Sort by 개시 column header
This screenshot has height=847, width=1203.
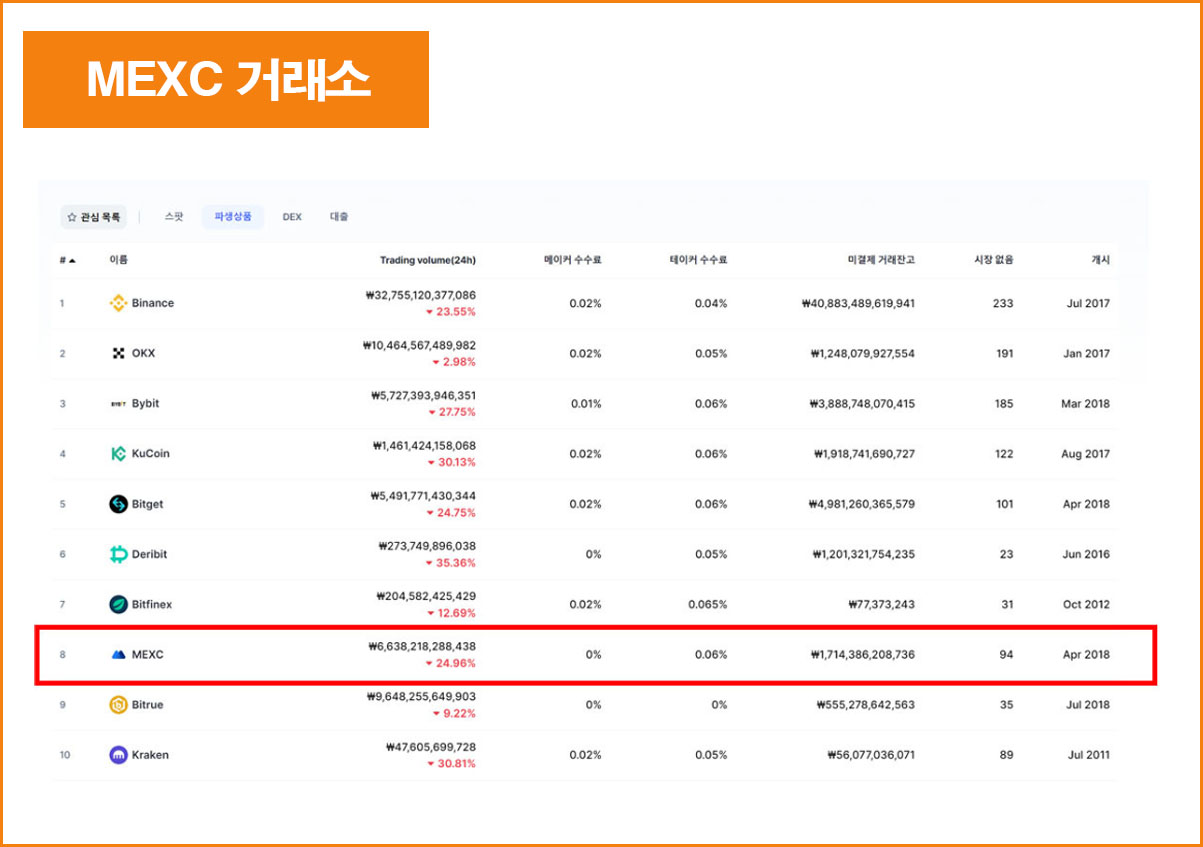click(x=1100, y=260)
